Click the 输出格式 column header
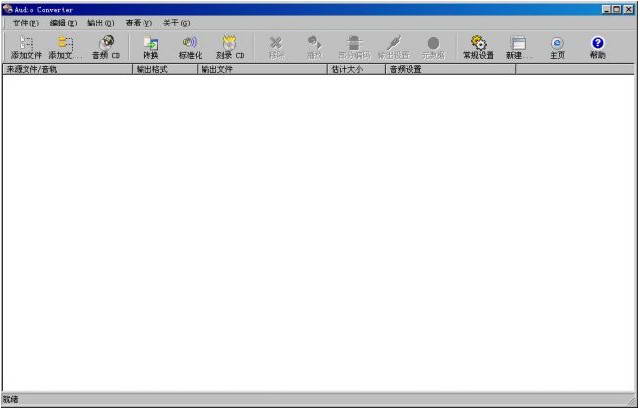This screenshot has height=410, width=640. [165, 69]
